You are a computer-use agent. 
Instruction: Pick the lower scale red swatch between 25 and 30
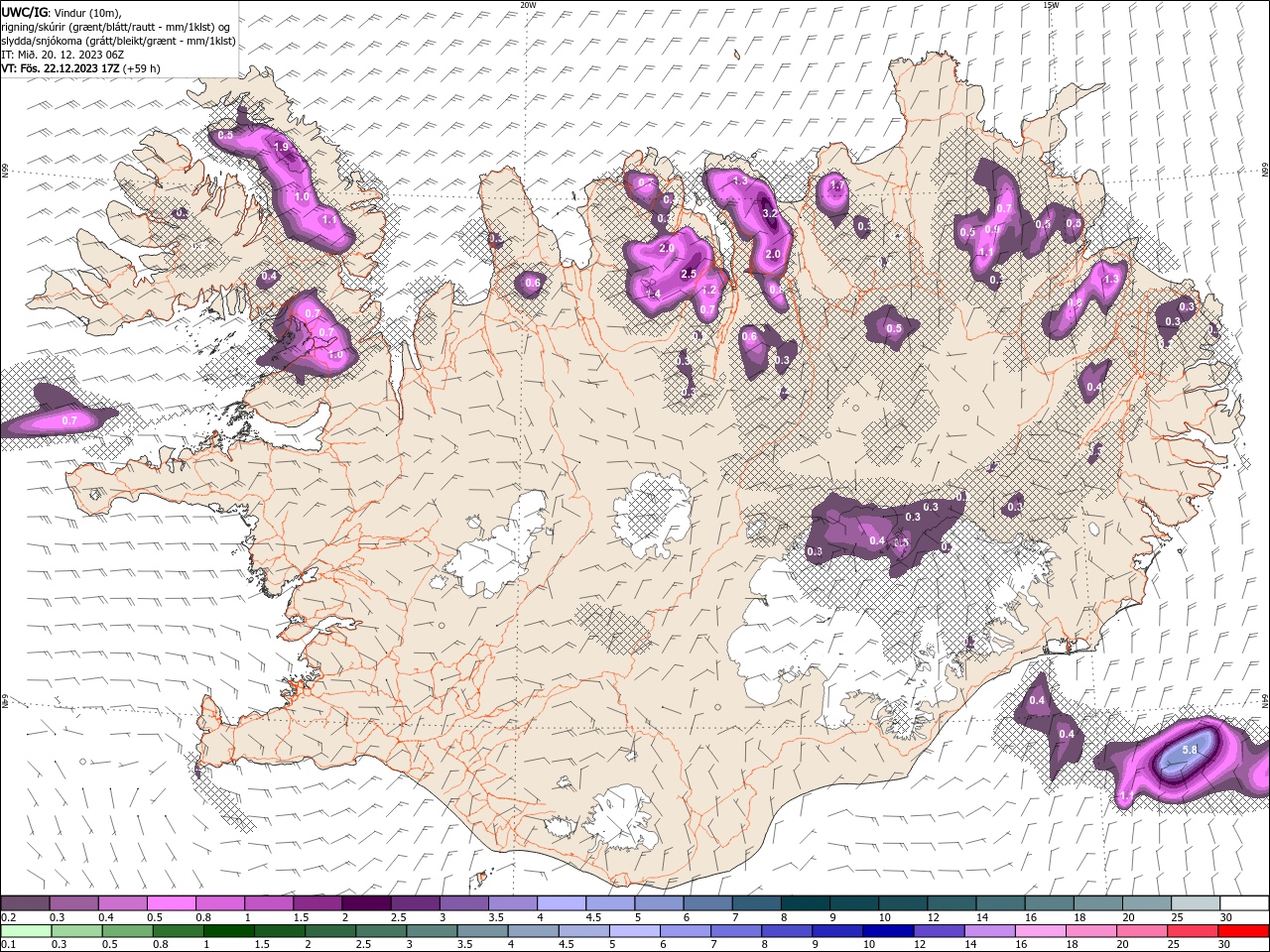click(1191, 931)
